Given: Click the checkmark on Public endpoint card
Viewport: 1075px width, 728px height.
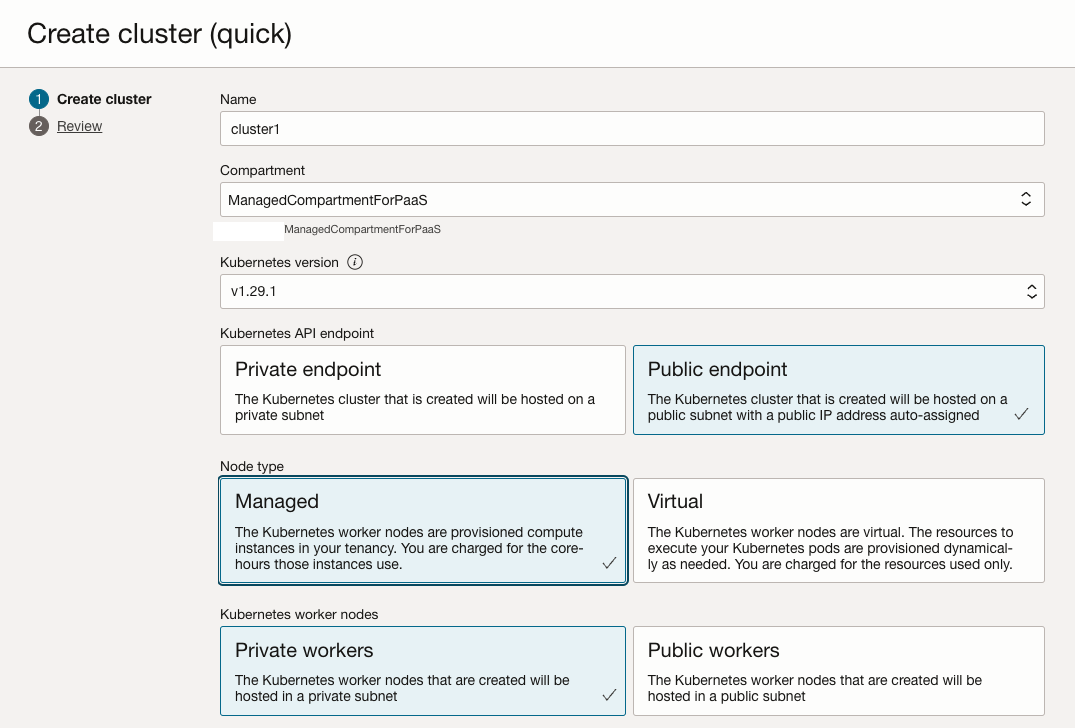Looking at the screenshot, I should (1021, 413).
